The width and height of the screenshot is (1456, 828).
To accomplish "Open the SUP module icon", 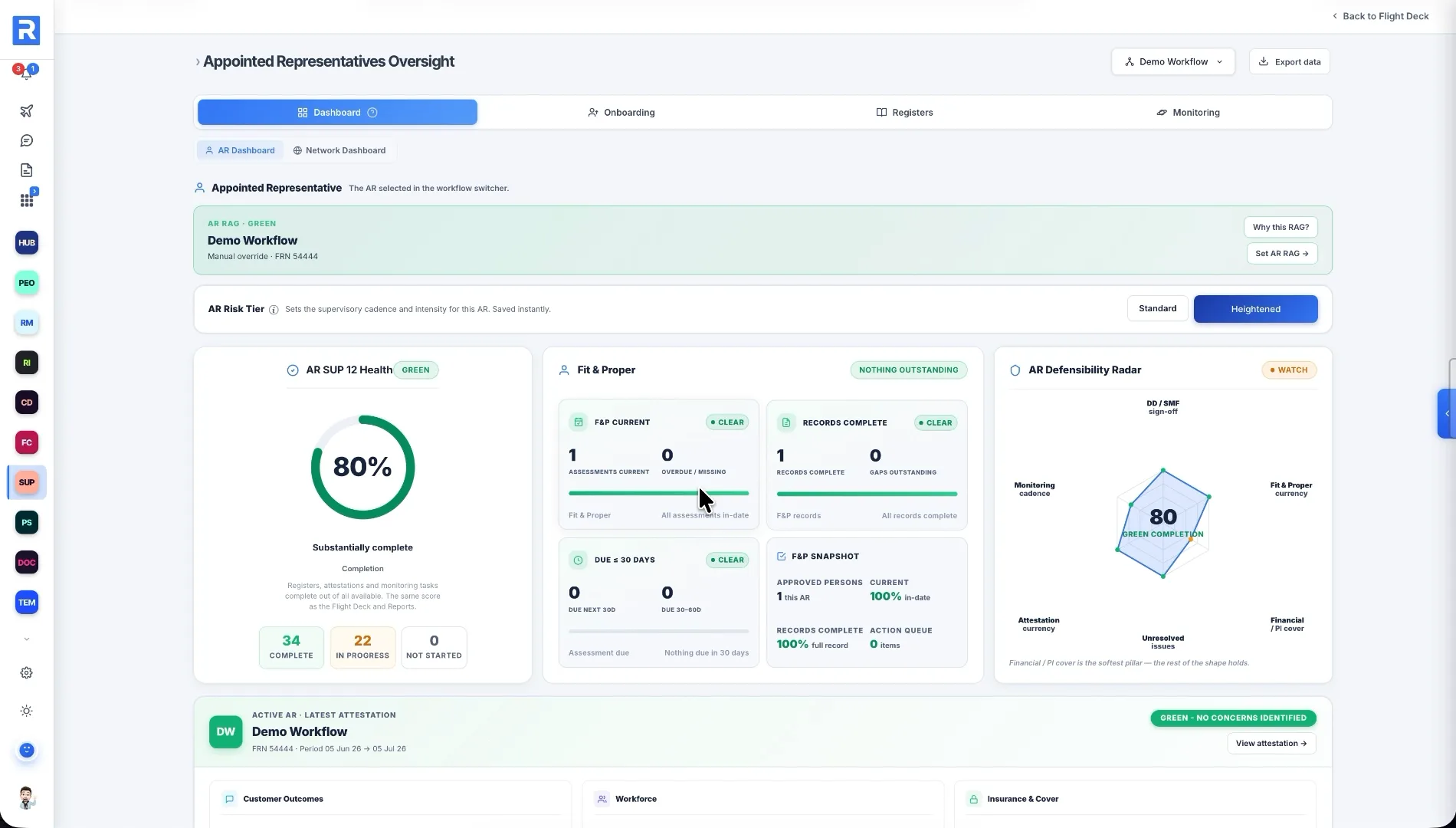I will tap(27, 482).
